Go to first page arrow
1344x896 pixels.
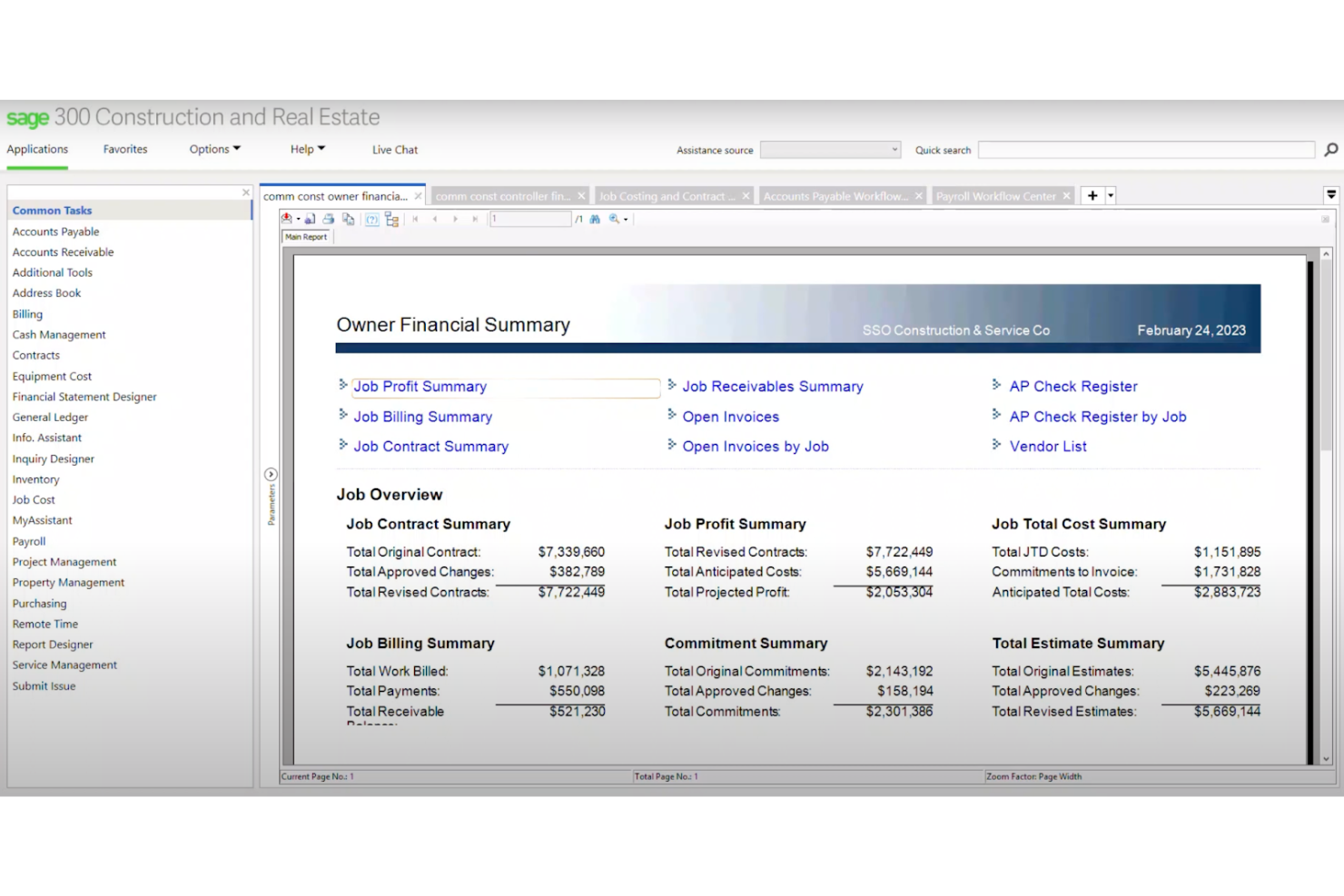[415, 219]
